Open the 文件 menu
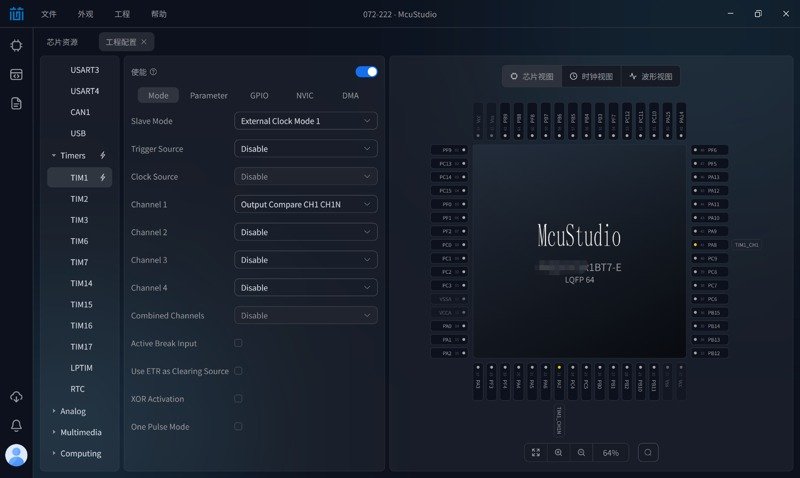800x478 pixels. tap(49, 14)
